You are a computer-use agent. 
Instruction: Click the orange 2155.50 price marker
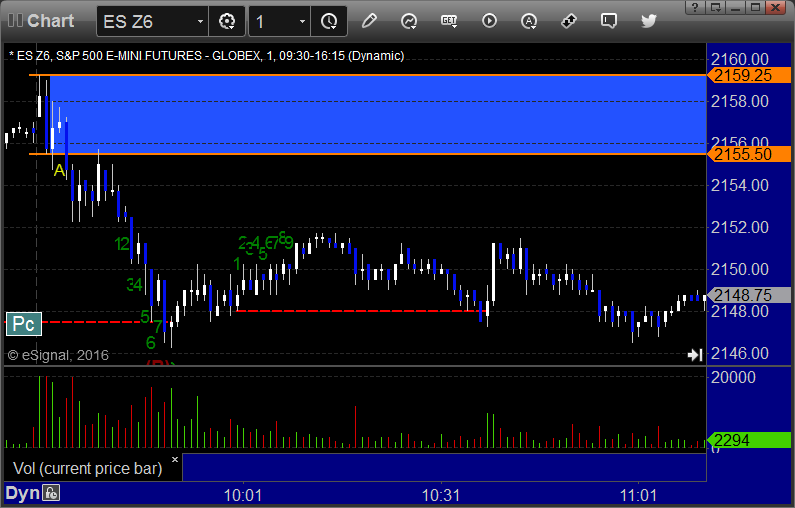click(749, 154)
